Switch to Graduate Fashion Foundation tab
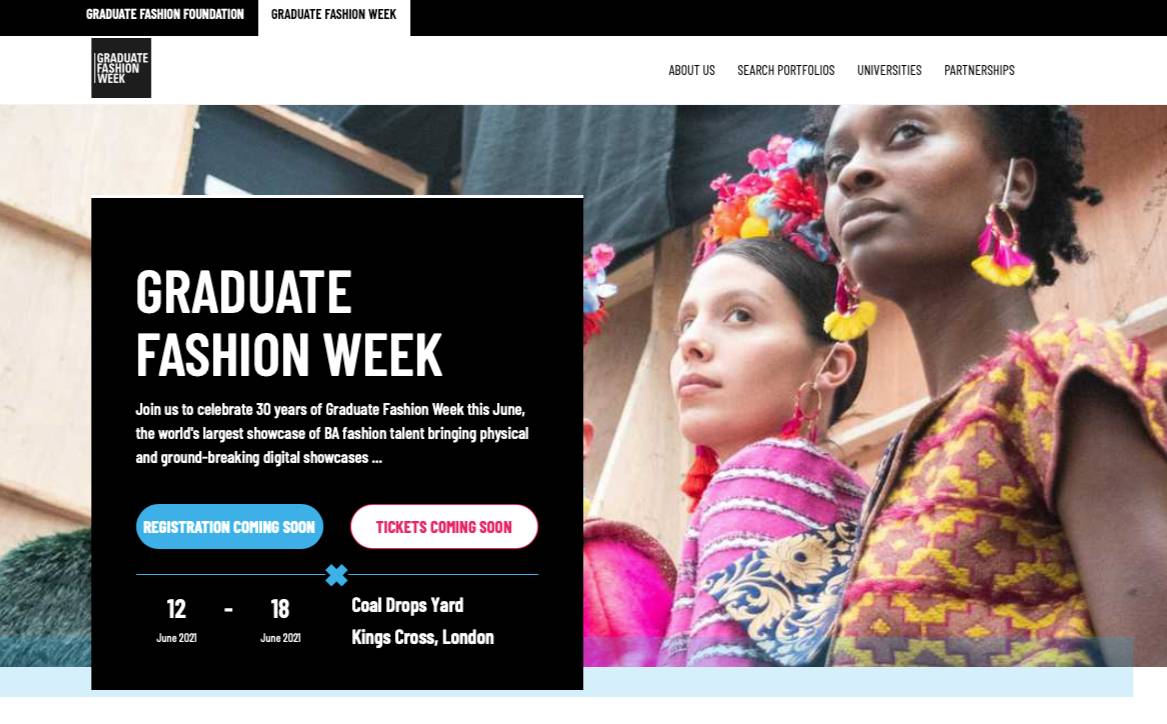 (164, 14)
